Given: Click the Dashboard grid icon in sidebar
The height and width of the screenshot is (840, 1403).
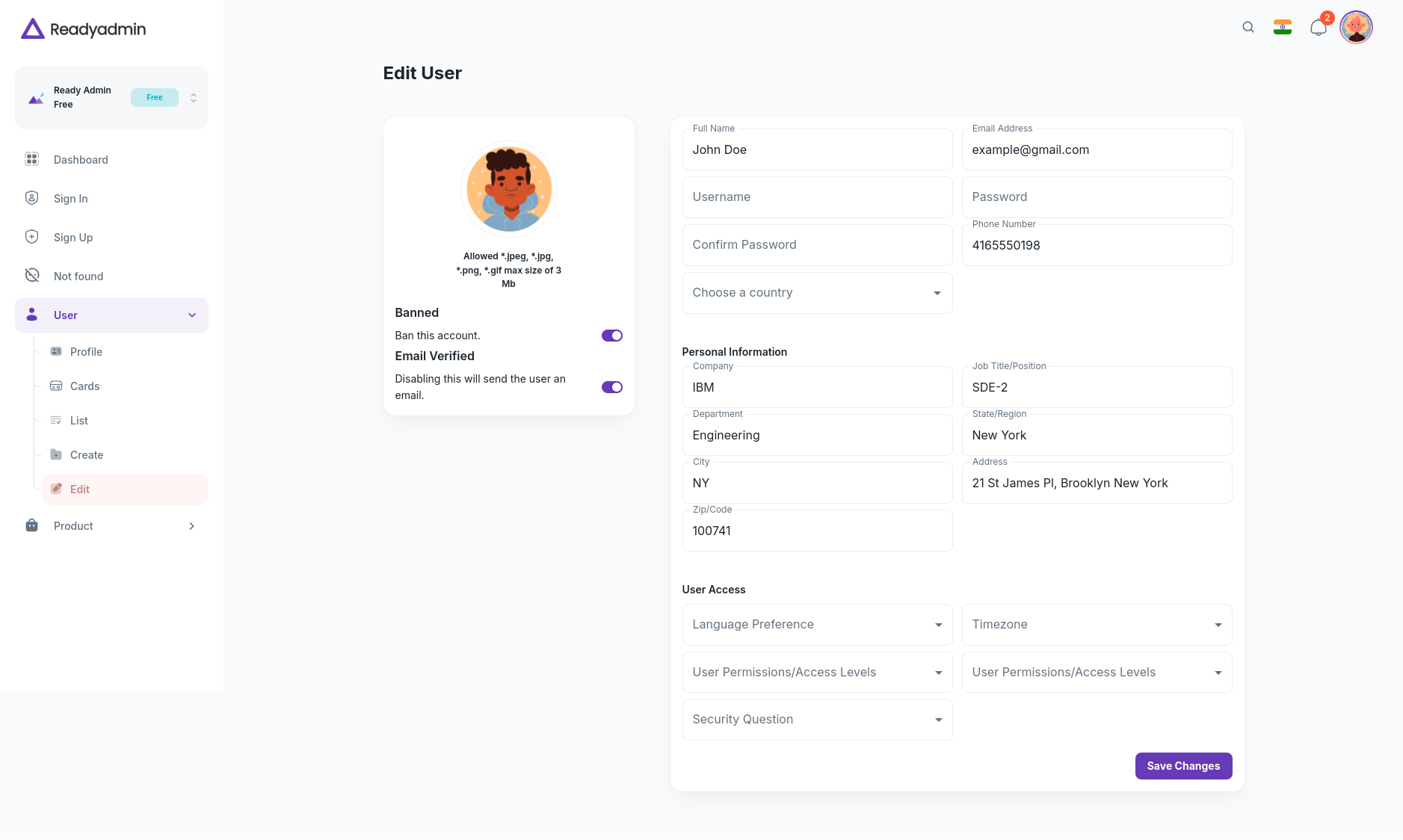Looking at the screenshot, I should point(31,159).
